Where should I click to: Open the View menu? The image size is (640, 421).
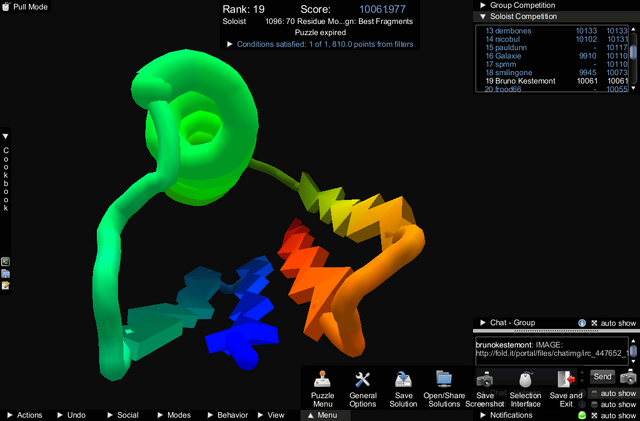tap(271, 415)
